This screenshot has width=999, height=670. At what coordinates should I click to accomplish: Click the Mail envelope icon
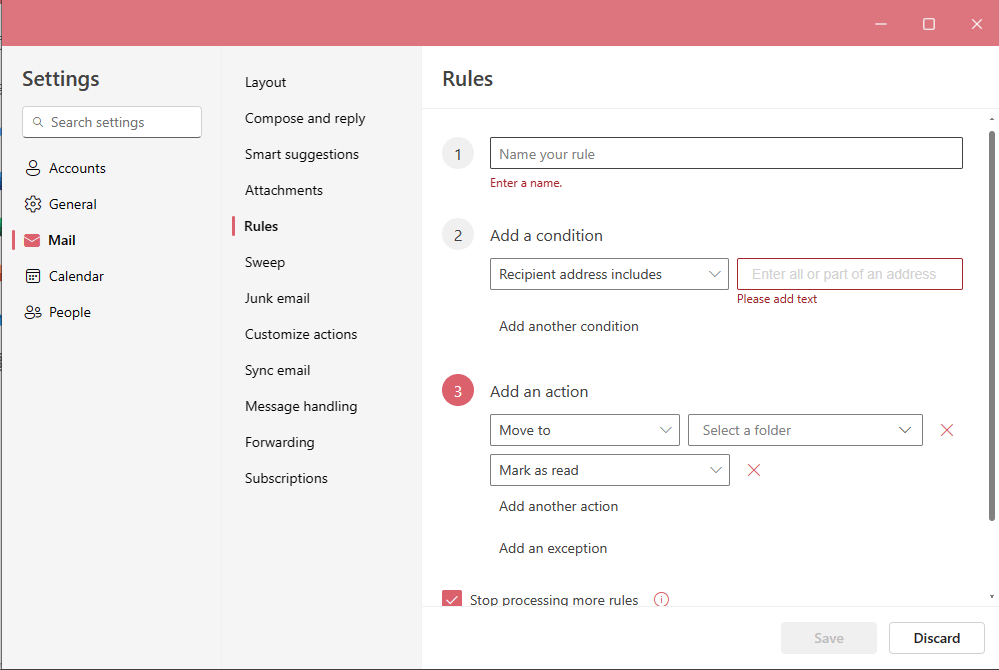click(32, 240)
